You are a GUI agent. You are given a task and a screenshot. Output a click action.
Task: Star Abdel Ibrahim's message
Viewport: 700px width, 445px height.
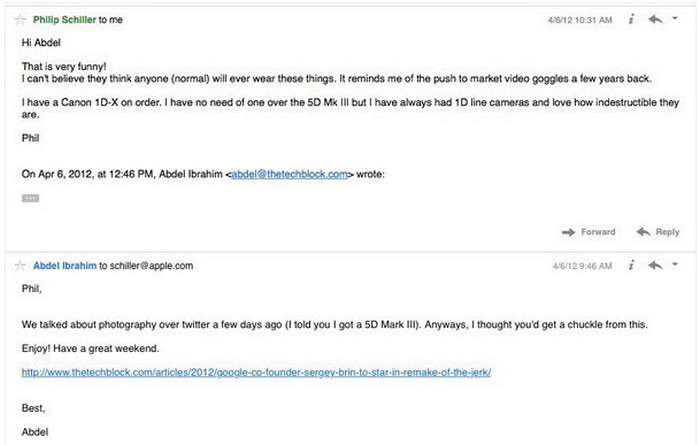coord(20,266)
